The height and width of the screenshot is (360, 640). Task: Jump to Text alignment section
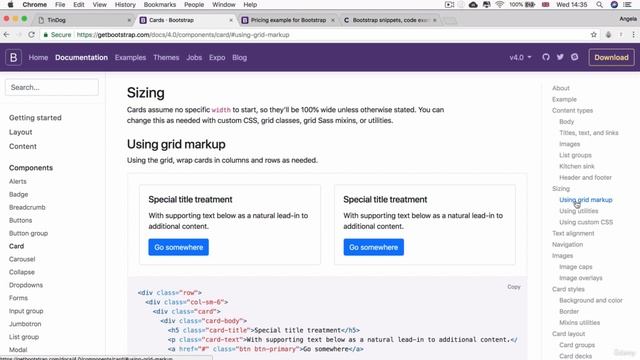click(x=573, y=233)
